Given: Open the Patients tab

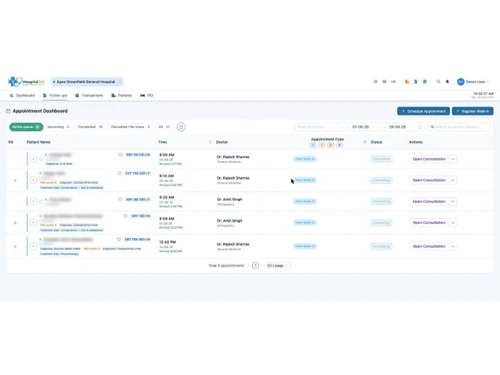Looking at the screenshot, I should [x=122, y=95].
